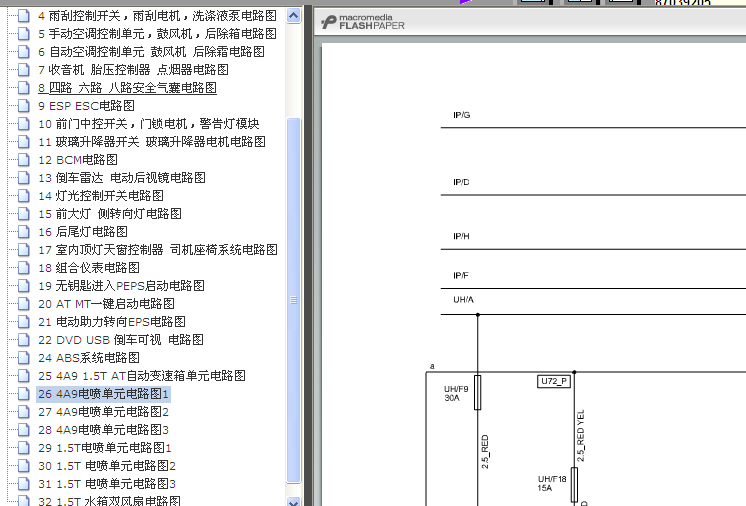Click the document icon next to 9 ESP ESC电路图
The width and height of the screenshot is (746, 506).
[x=23, y=106]
